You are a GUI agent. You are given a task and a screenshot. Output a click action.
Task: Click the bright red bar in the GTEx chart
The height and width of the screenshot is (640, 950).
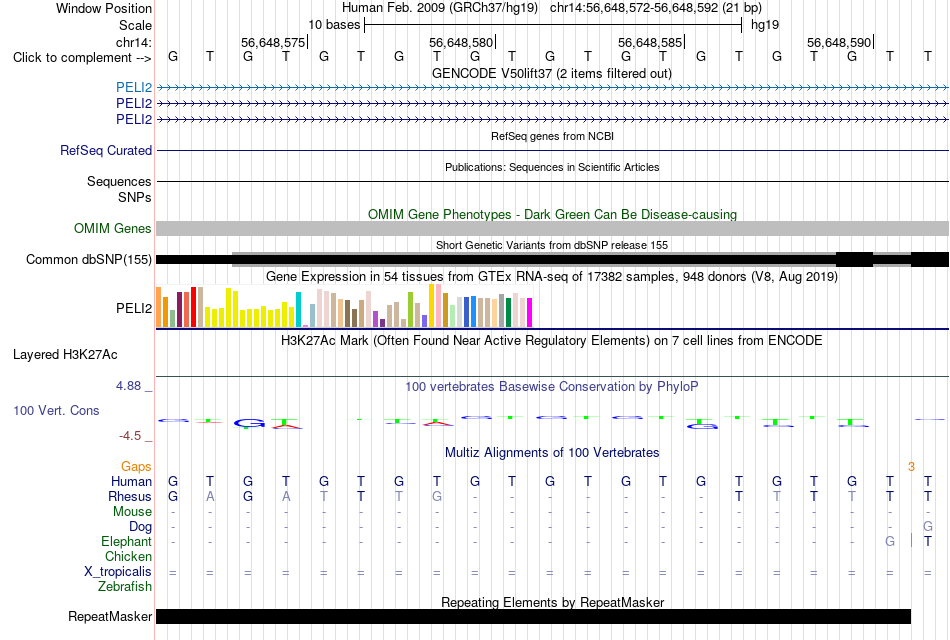(193, 307)
